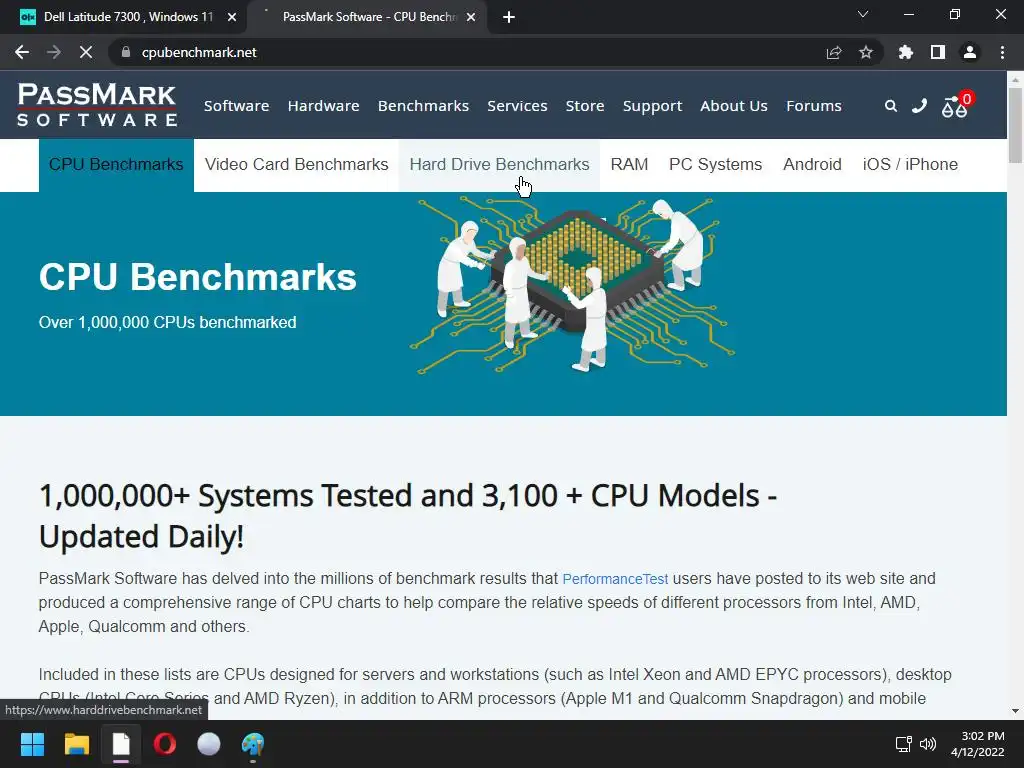Follow the PerformanceTest link
Screen dimensions: 1024x768
[x=615, y=579]
